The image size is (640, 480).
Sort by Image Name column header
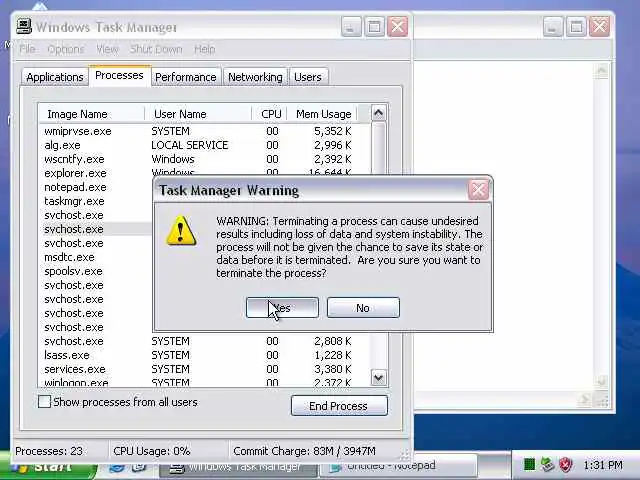pos(91,114)
